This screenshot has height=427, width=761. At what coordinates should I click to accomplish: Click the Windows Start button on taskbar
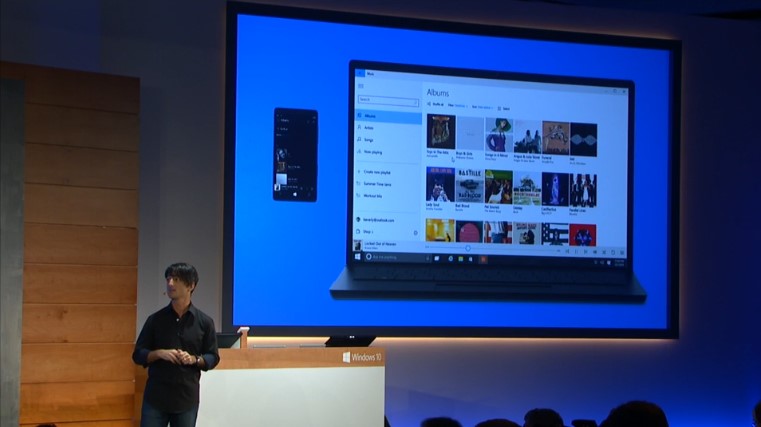358,258
